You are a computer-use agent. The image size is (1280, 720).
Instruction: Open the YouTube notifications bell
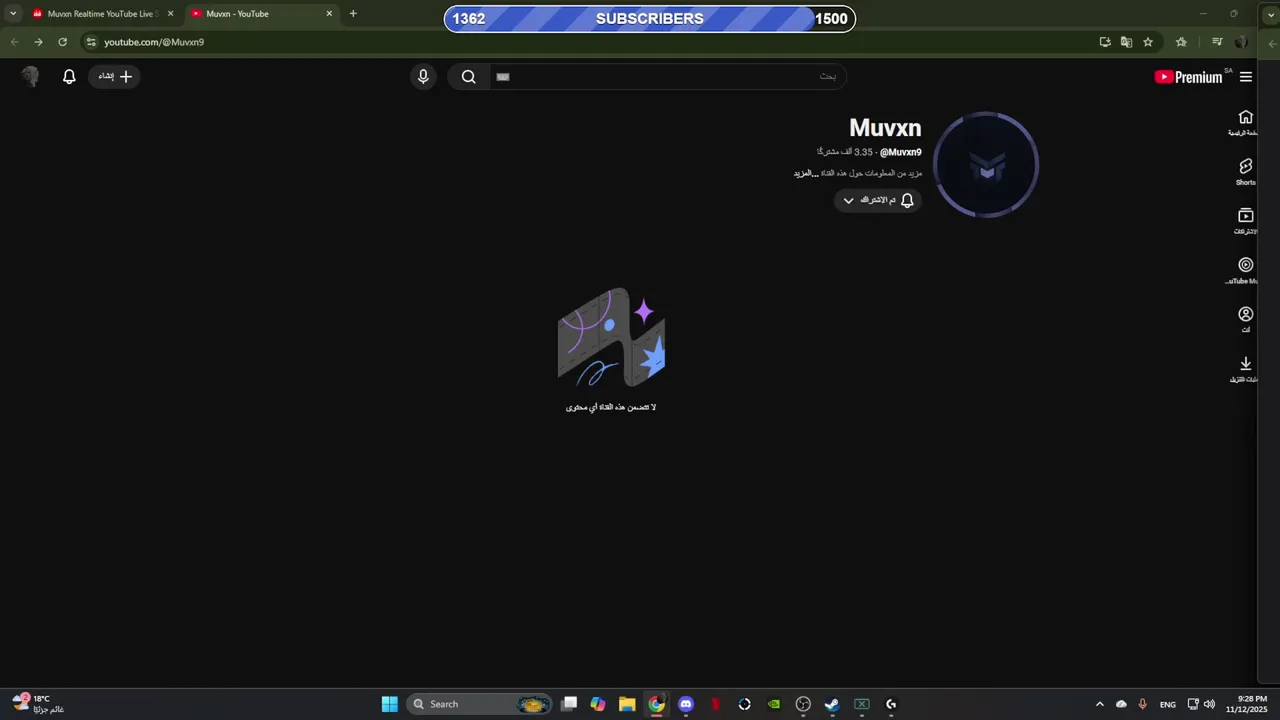[69, 76]
